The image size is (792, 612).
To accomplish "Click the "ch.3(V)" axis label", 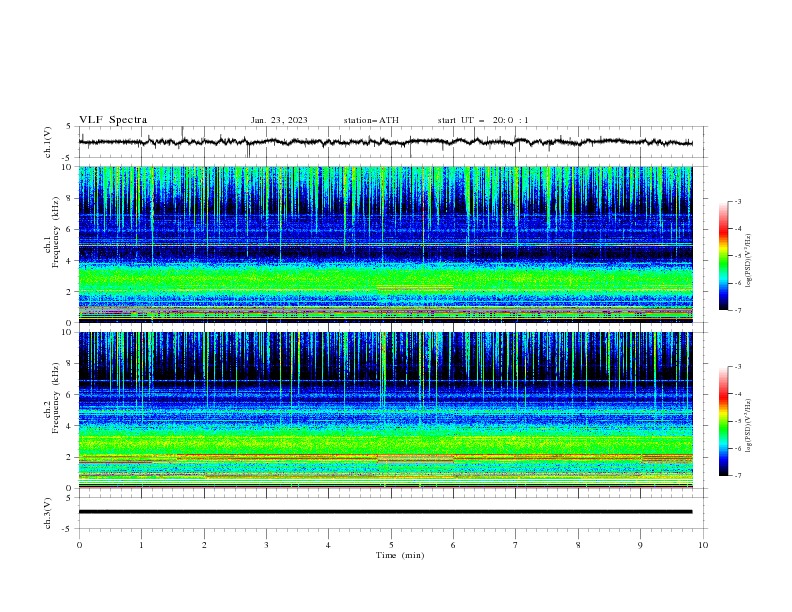I will [x=48, y=513].
